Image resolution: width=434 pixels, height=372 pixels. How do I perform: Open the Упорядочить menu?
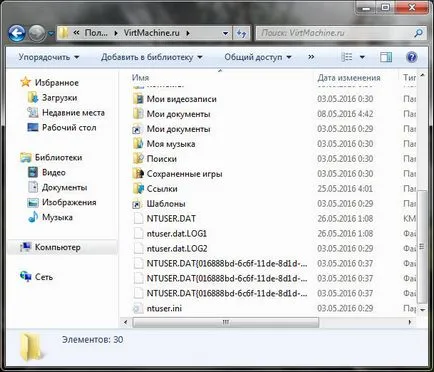(x=49, y=57)
